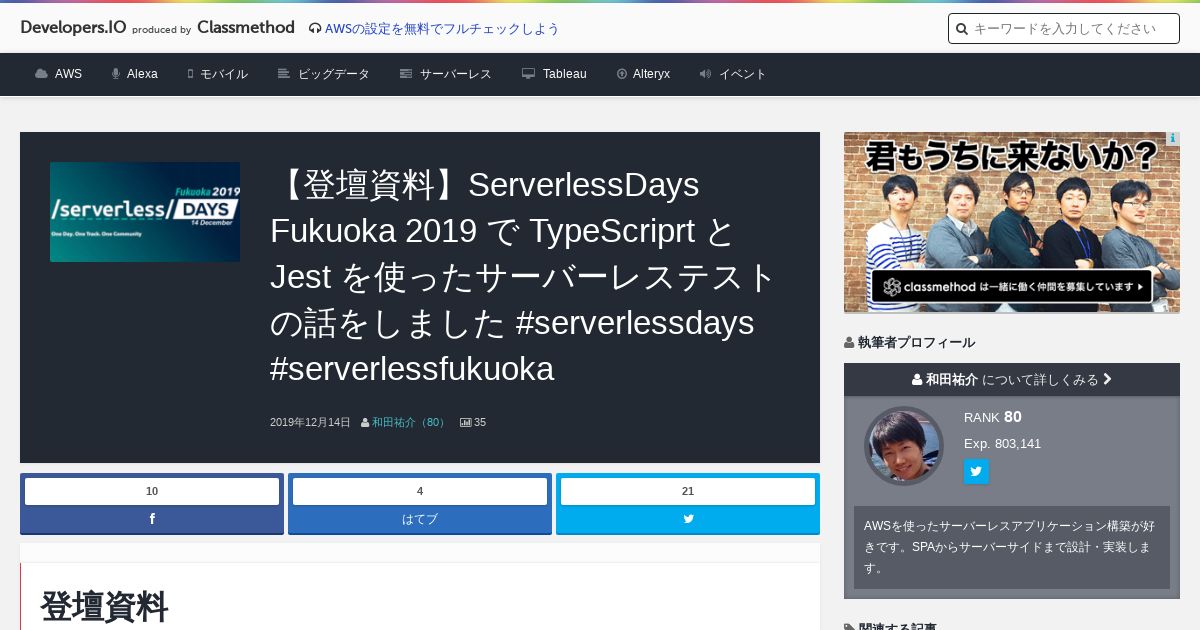Screen dimensions: 1200x630
Task: Bookmark the article with はてブ button
Action: [420, 519]
